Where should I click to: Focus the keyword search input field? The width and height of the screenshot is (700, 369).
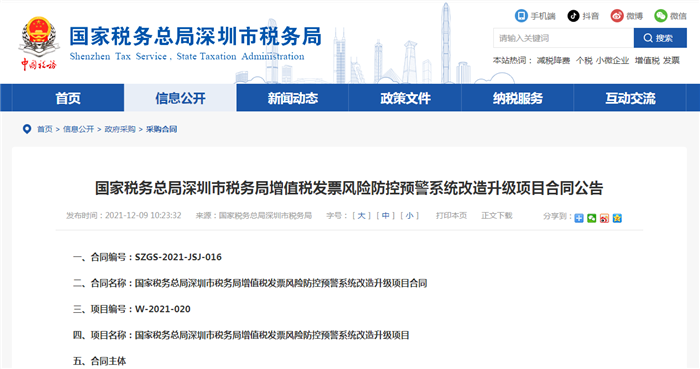[x=563, y=38]
